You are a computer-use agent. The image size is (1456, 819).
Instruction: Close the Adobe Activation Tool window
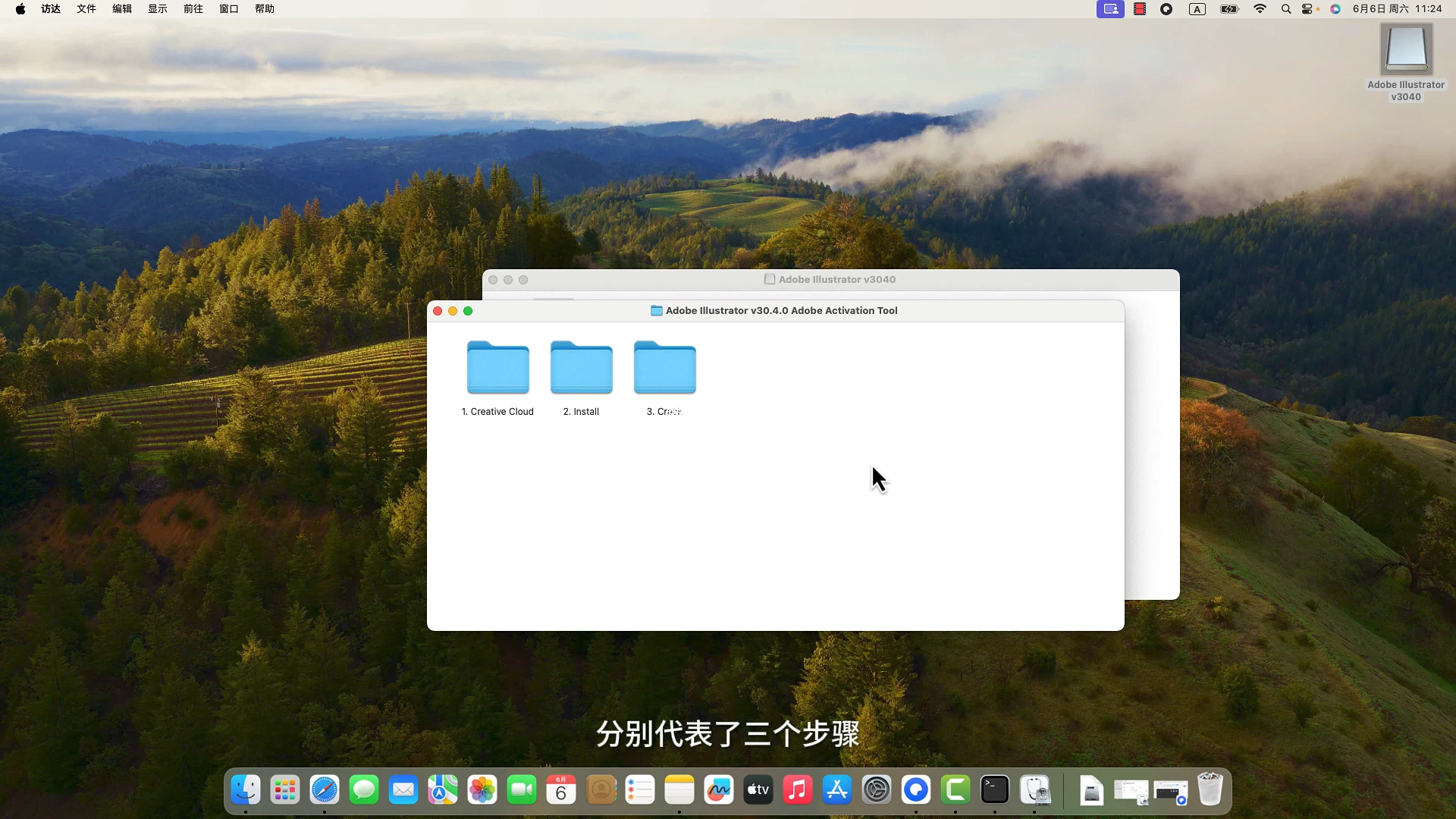click(x=438, y=311)
